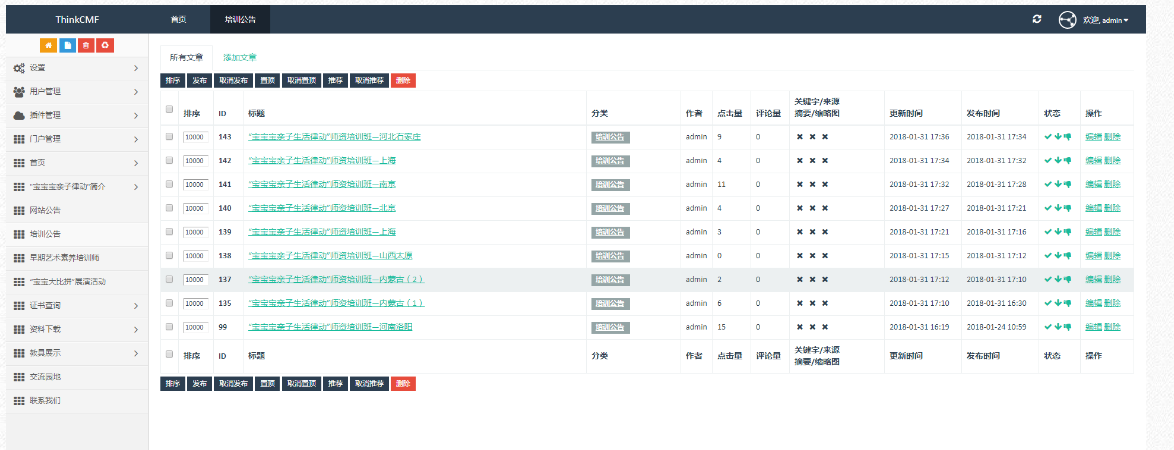The image size is (1174, 450).
Task: Click the 编辑 link for article ID 99
Action: tap(1092, 327)
